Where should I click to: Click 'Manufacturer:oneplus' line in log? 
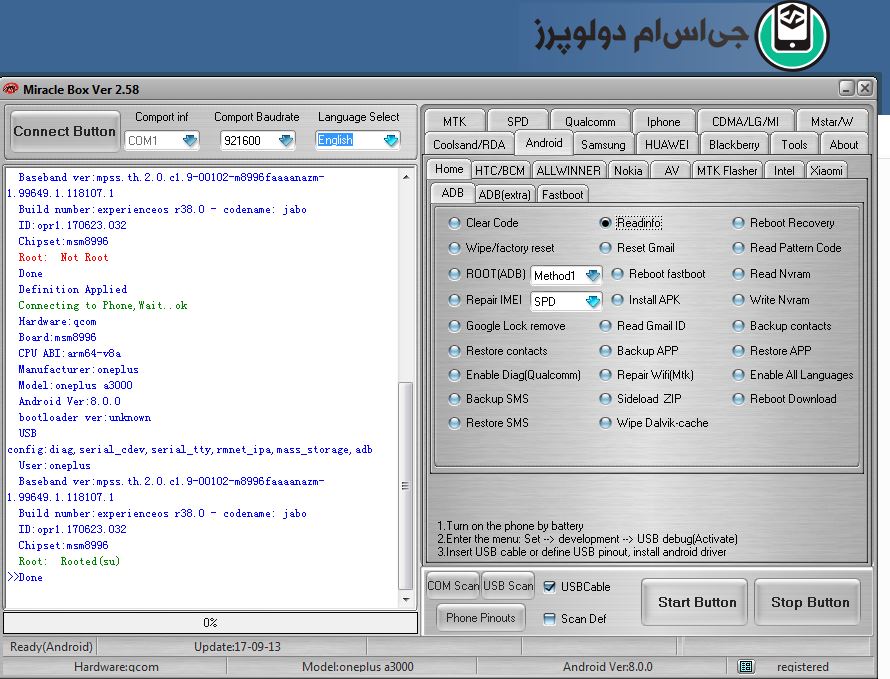point(78,370)
